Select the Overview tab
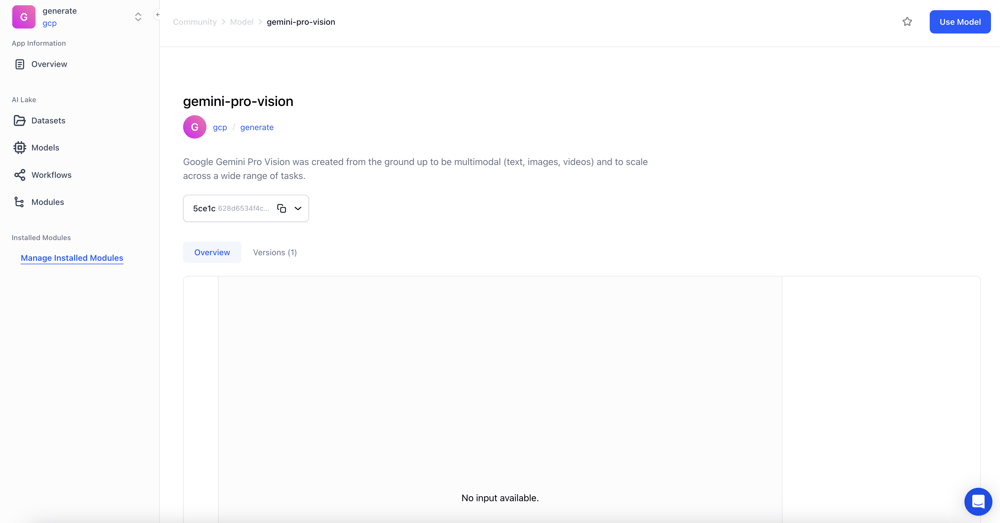 click(x=212, y=253)
